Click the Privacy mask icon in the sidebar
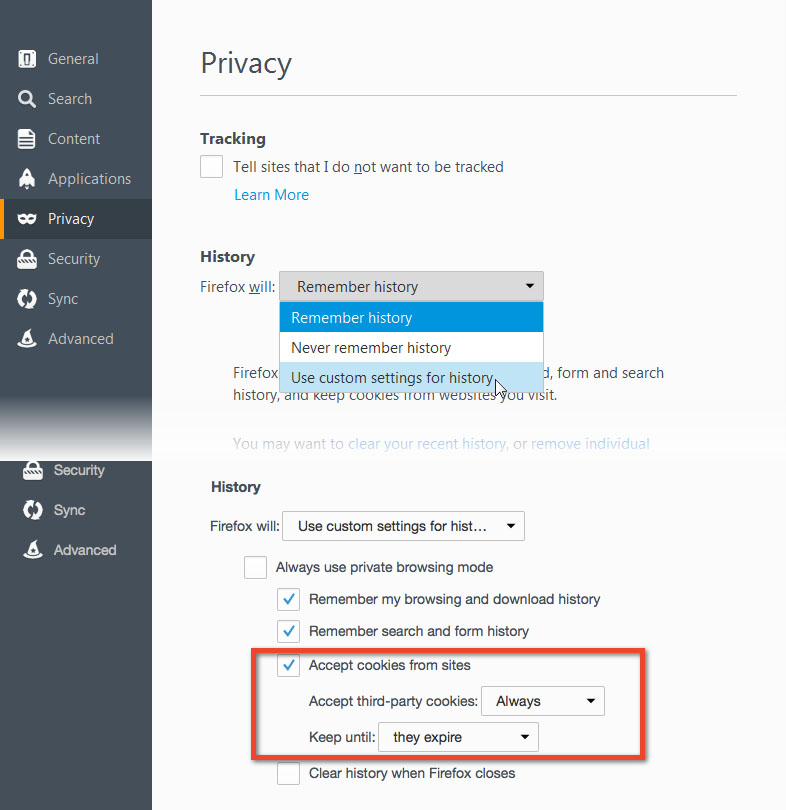 tap(27, 219)
